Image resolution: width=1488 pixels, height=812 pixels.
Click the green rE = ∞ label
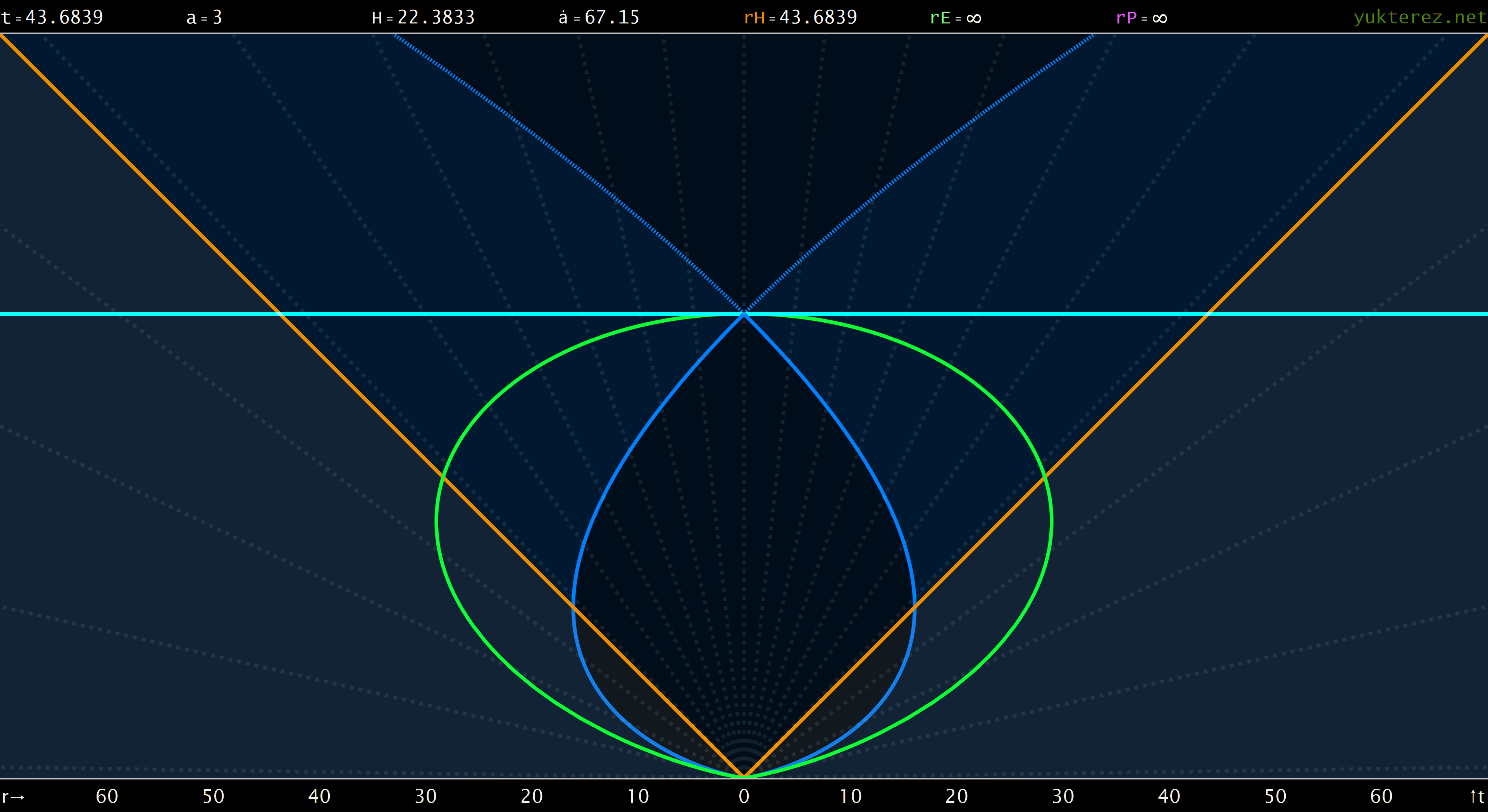(x=956, y=18)
